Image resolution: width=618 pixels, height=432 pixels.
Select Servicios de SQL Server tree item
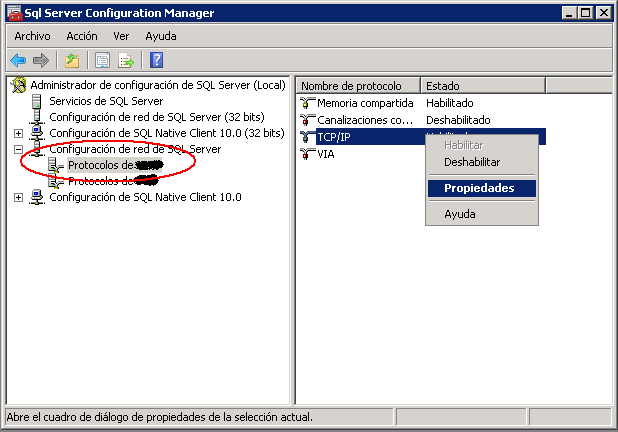[106, 101]
